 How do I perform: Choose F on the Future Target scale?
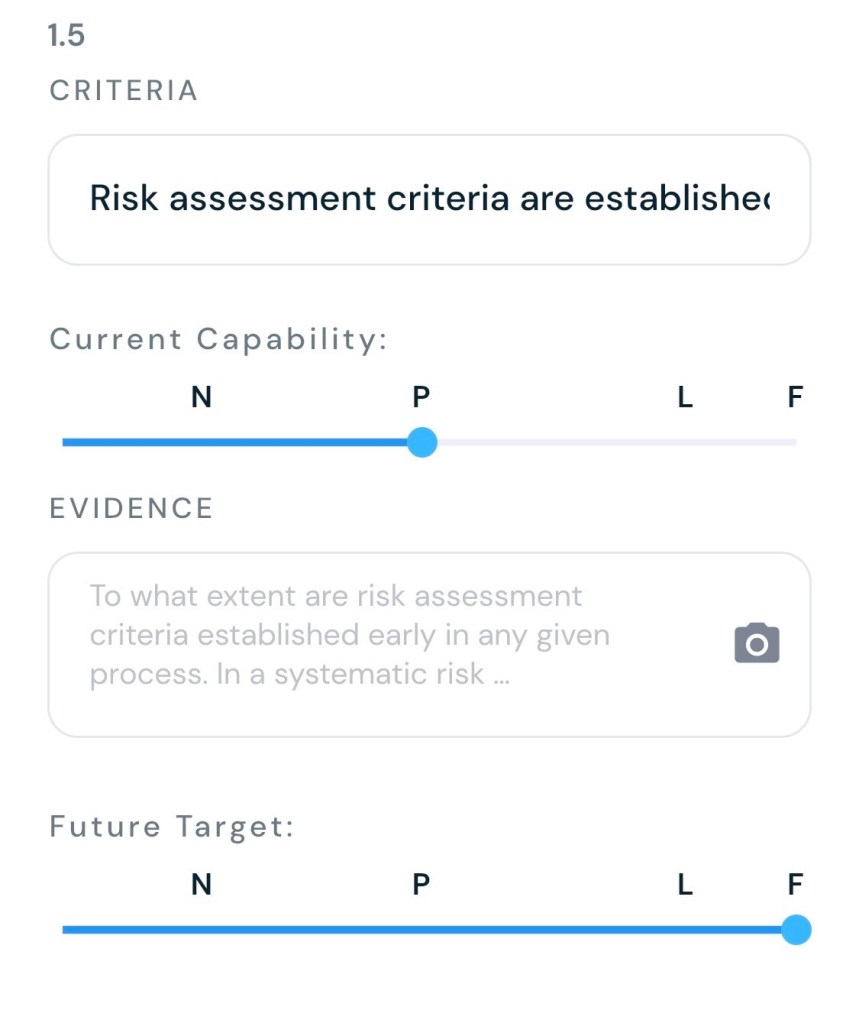[795, 885]
